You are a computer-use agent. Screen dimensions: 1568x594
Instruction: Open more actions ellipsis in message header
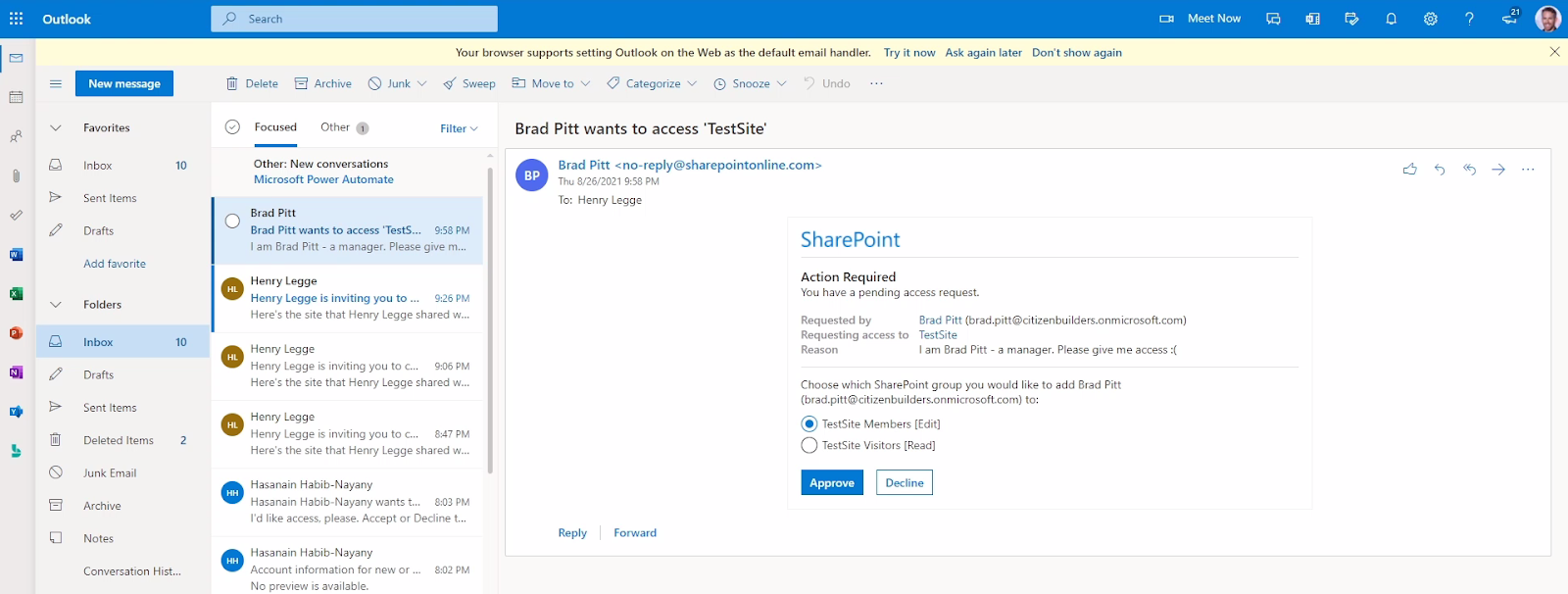(x=1528, y=170)
